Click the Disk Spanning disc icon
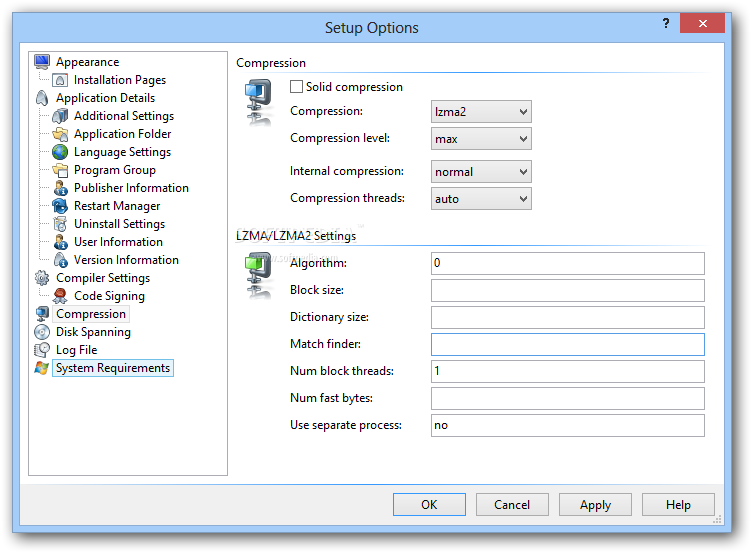 coord(42,332)
